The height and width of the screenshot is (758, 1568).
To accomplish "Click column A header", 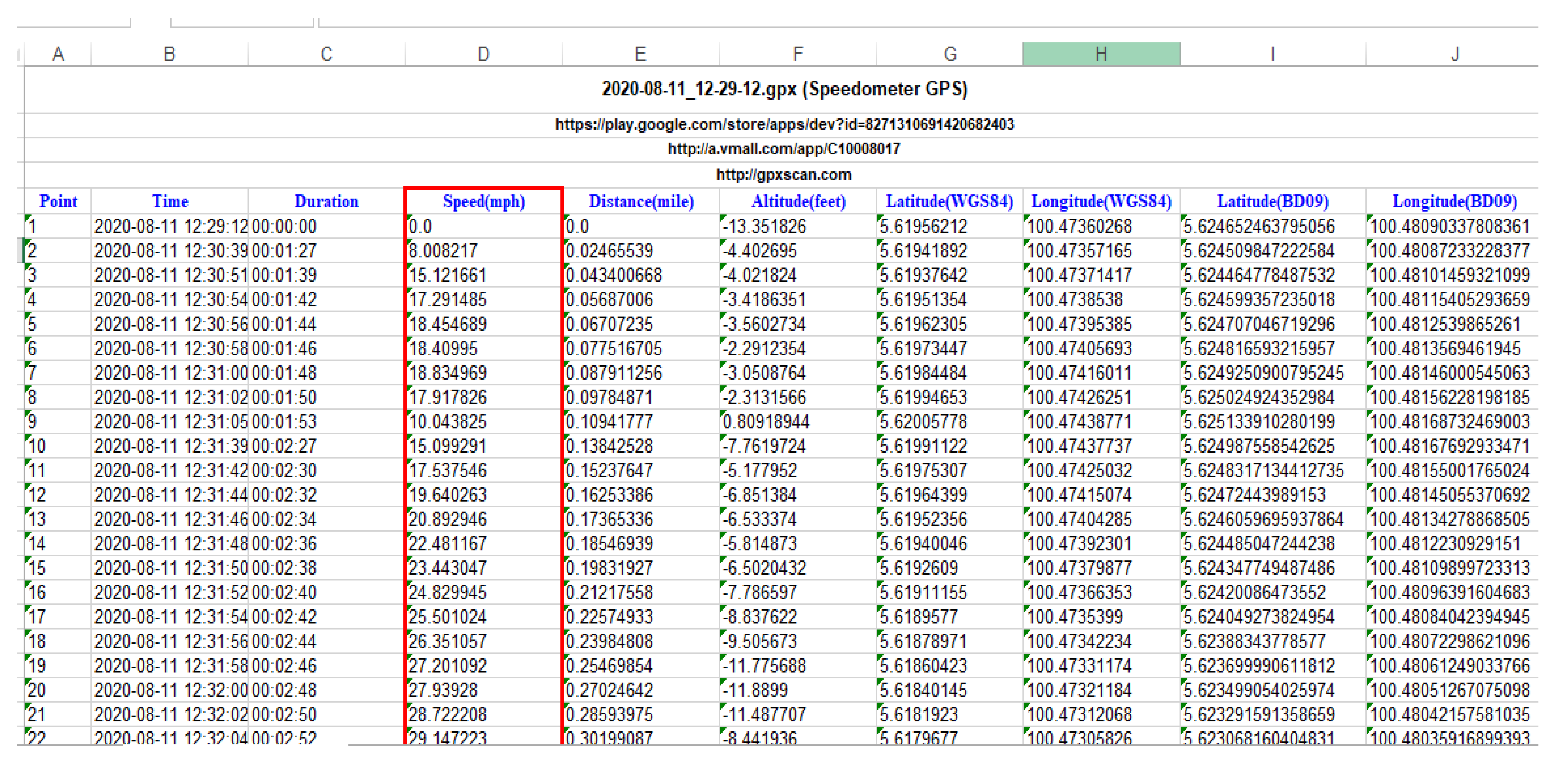I will (58, 54).
